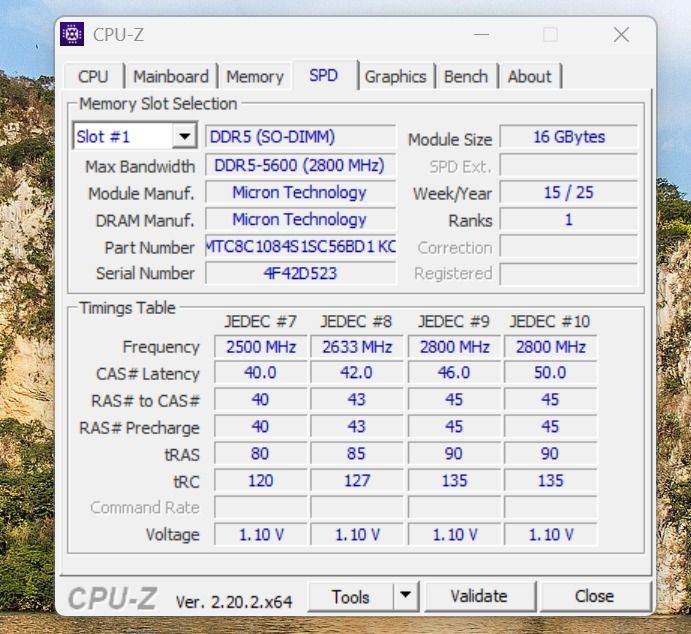Click the CPU-Z app icon in title bar
Screen dimensions: 691x634
(72, 34)
